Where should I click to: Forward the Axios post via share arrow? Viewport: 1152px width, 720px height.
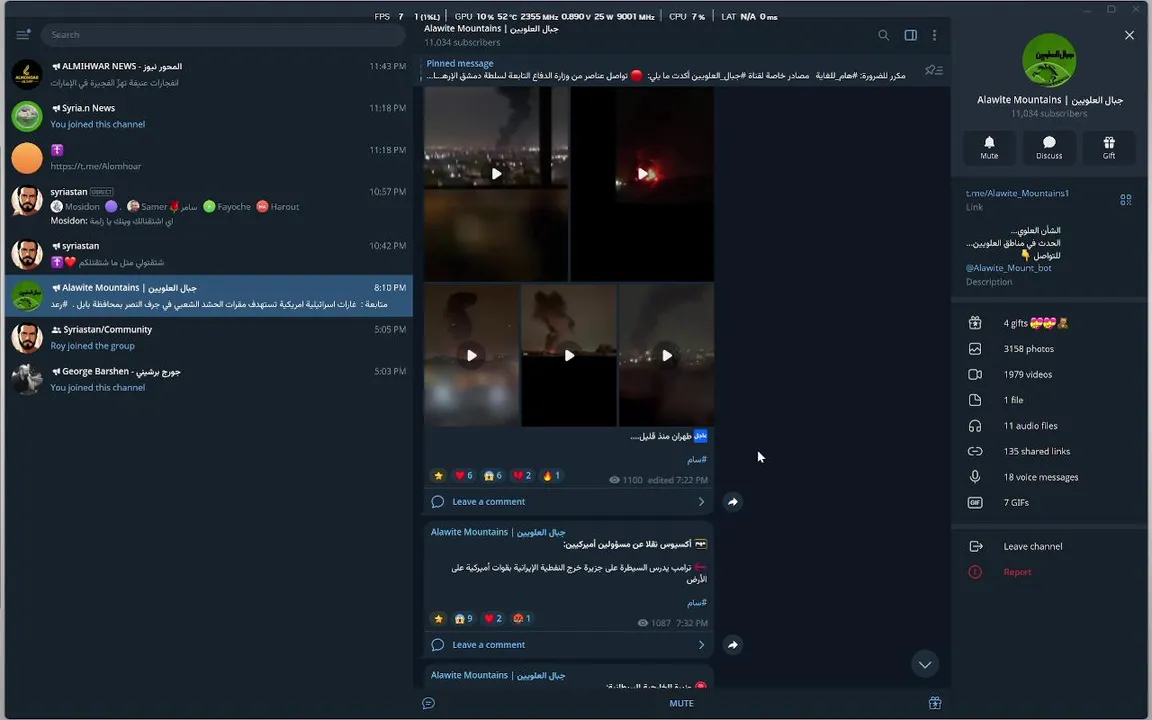732,645
